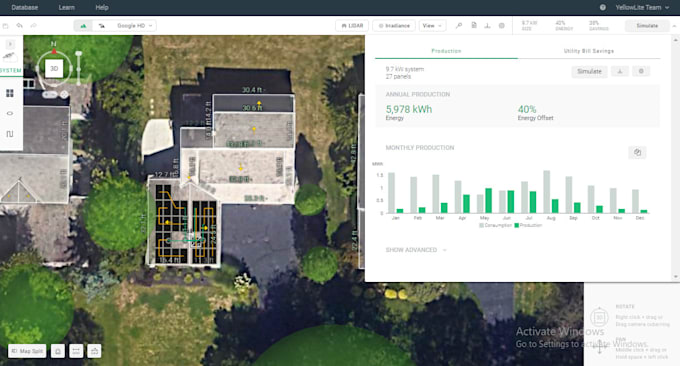Click the oval component icon in sidebar
The height and width of the screenshot is (366, 680).
(x=10, y=113)
